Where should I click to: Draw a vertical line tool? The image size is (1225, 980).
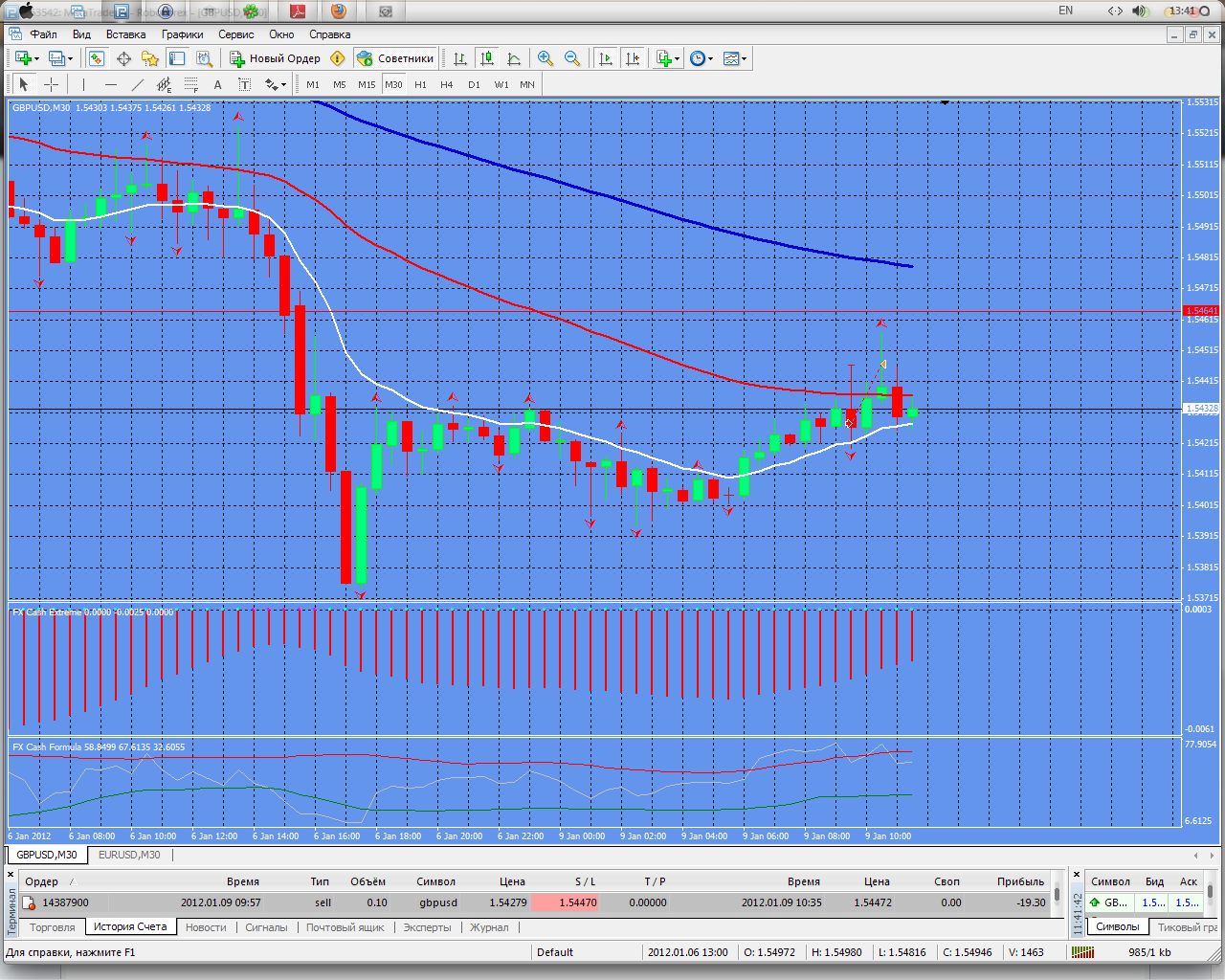[84, 84]
